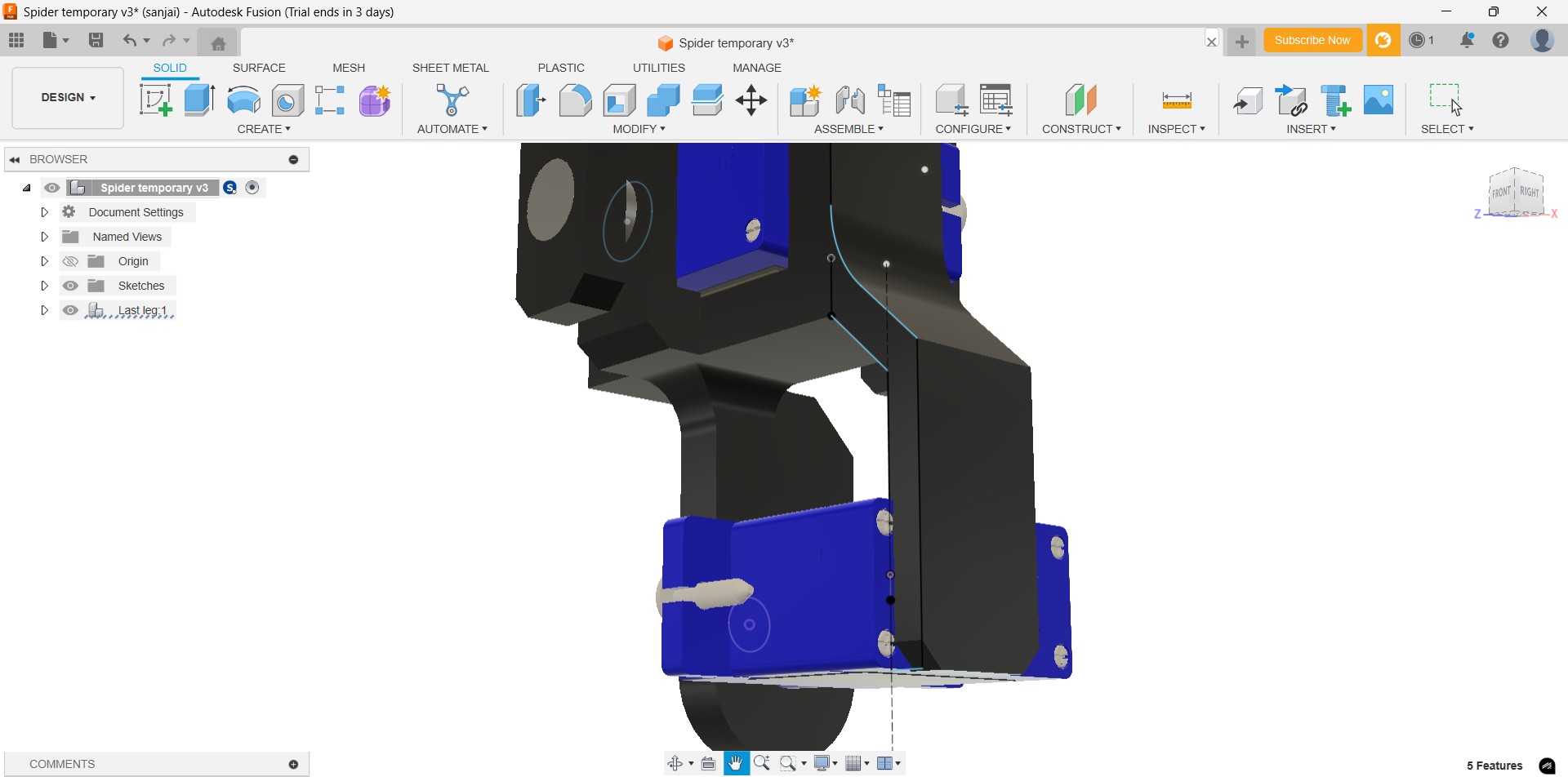Save the document with the Save icon
The height and width of the screenshot is (777, 1568).
(96, 40)
